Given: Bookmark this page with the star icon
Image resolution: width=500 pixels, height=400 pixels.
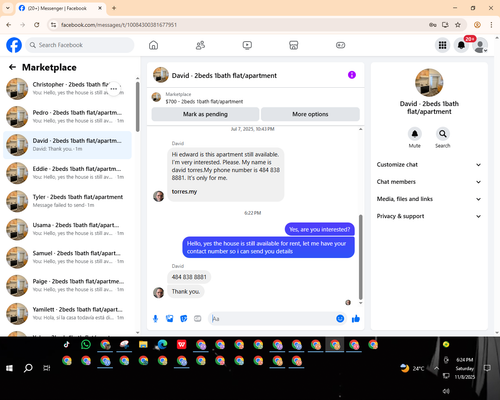Looking at the screenshot, I should click(x=458, y=25).
